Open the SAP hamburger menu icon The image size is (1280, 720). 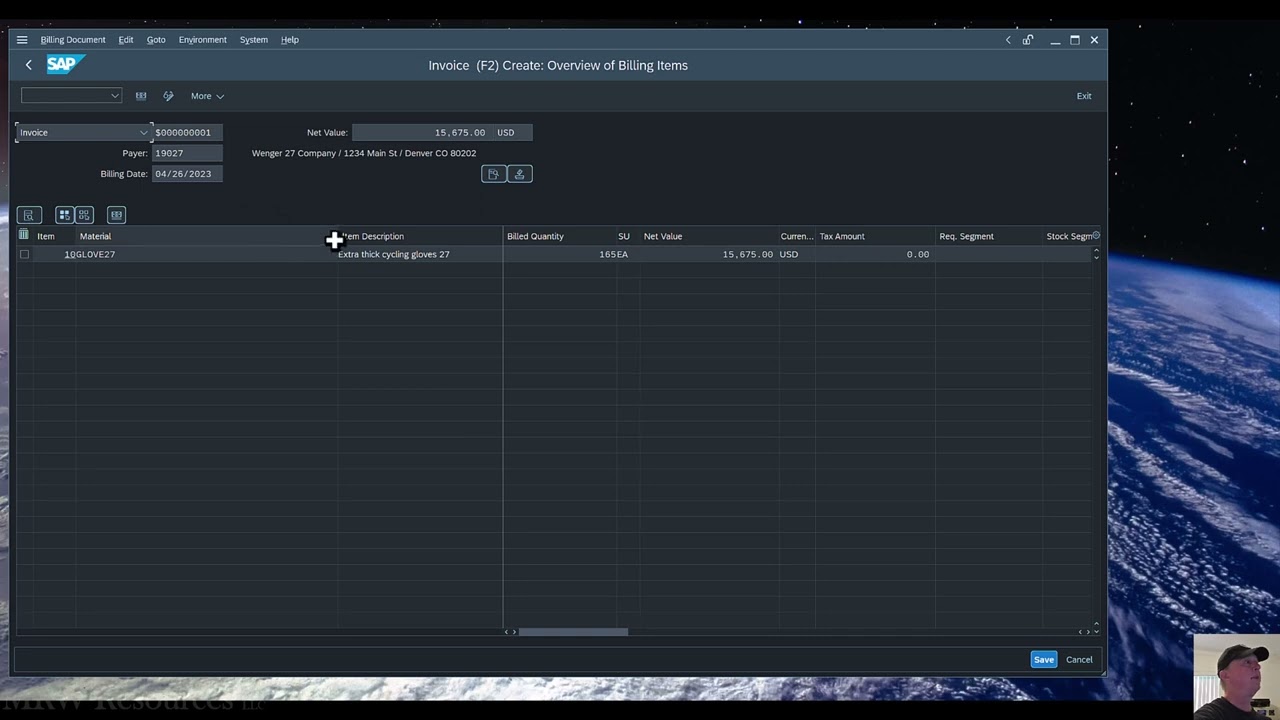22,40
